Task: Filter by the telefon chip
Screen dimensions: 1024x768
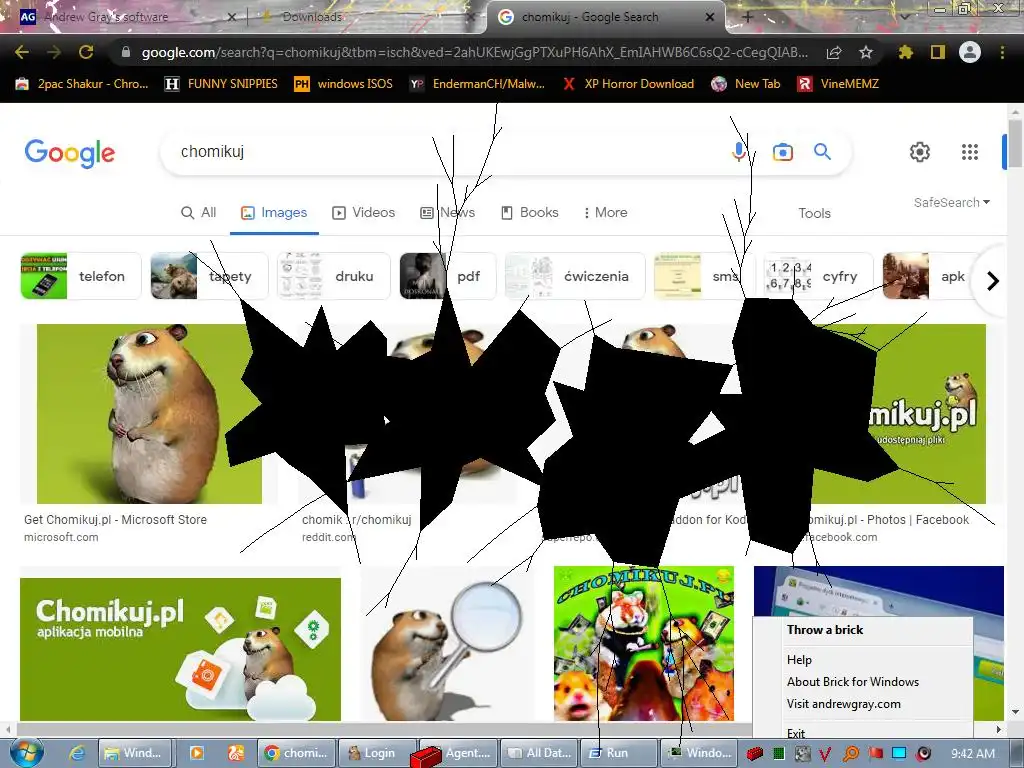Action: pyautogui.click(x=81, y=276)
